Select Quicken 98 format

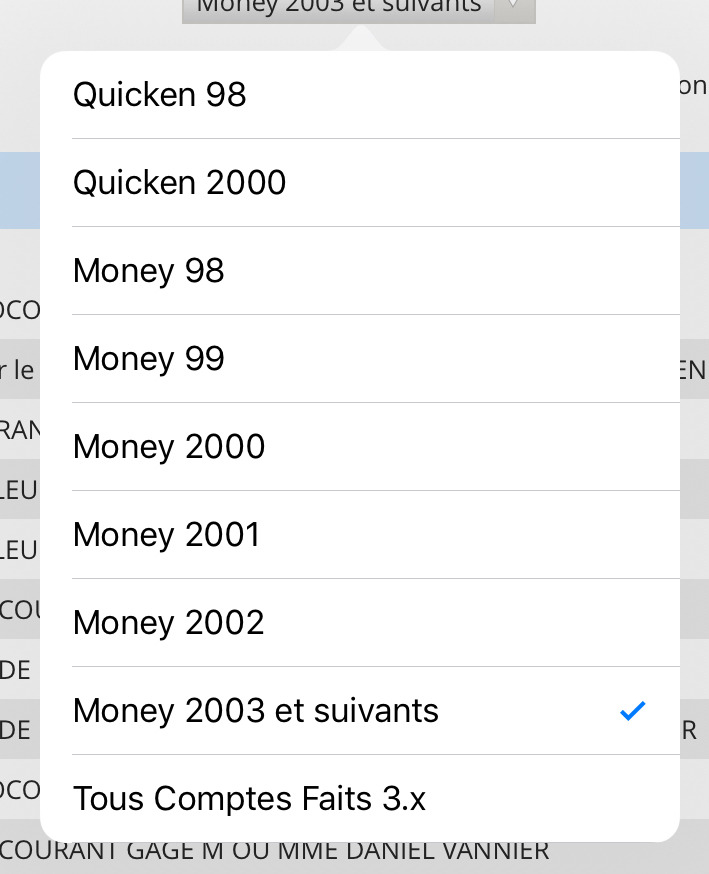tap(160, 95)
